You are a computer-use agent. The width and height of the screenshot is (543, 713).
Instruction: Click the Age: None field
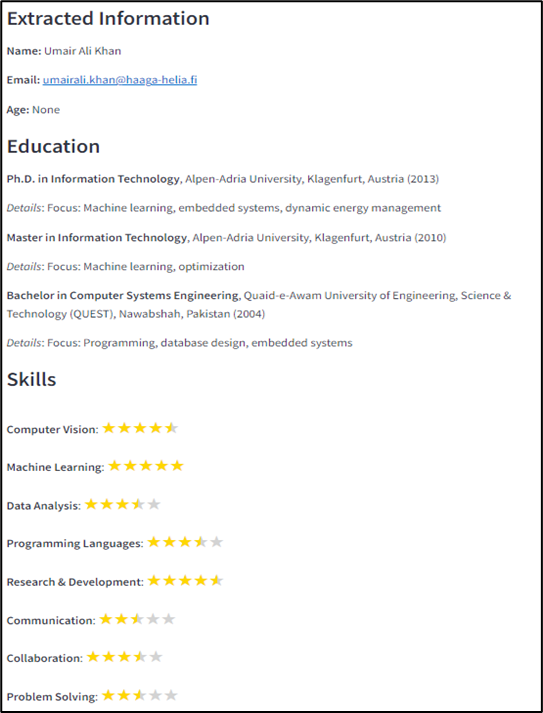pyautogui.click(x=33, y=110)
